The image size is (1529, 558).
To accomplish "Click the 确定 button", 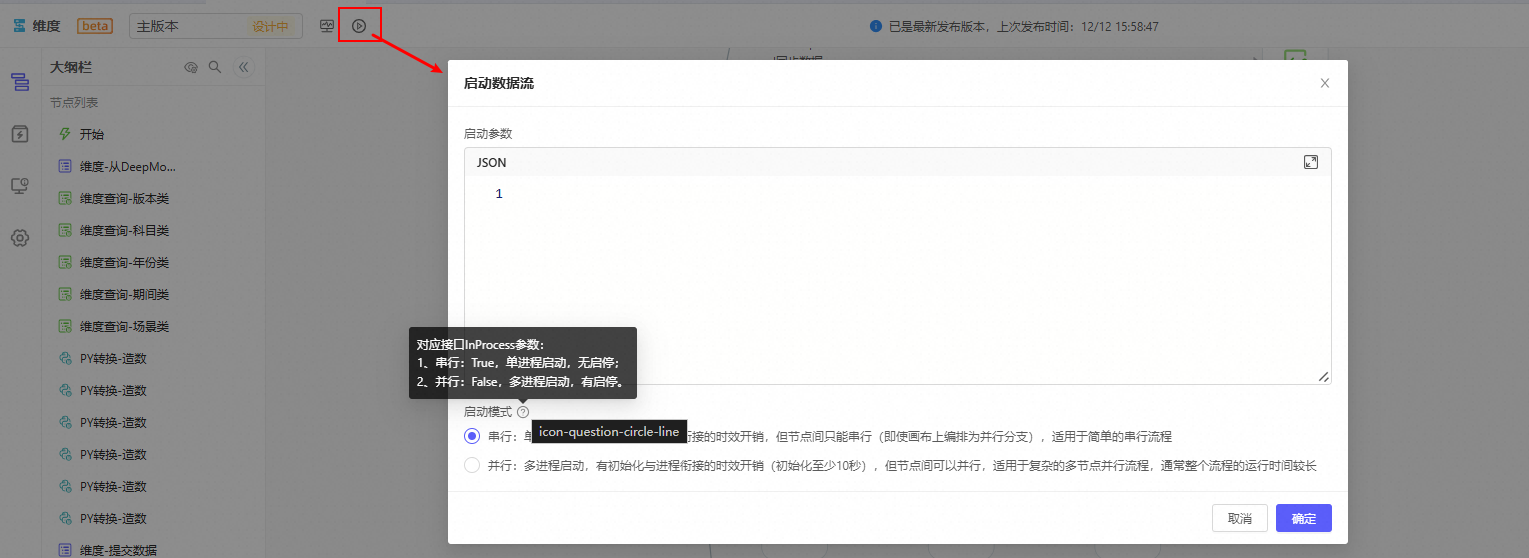I will (x=1303, y=518).
